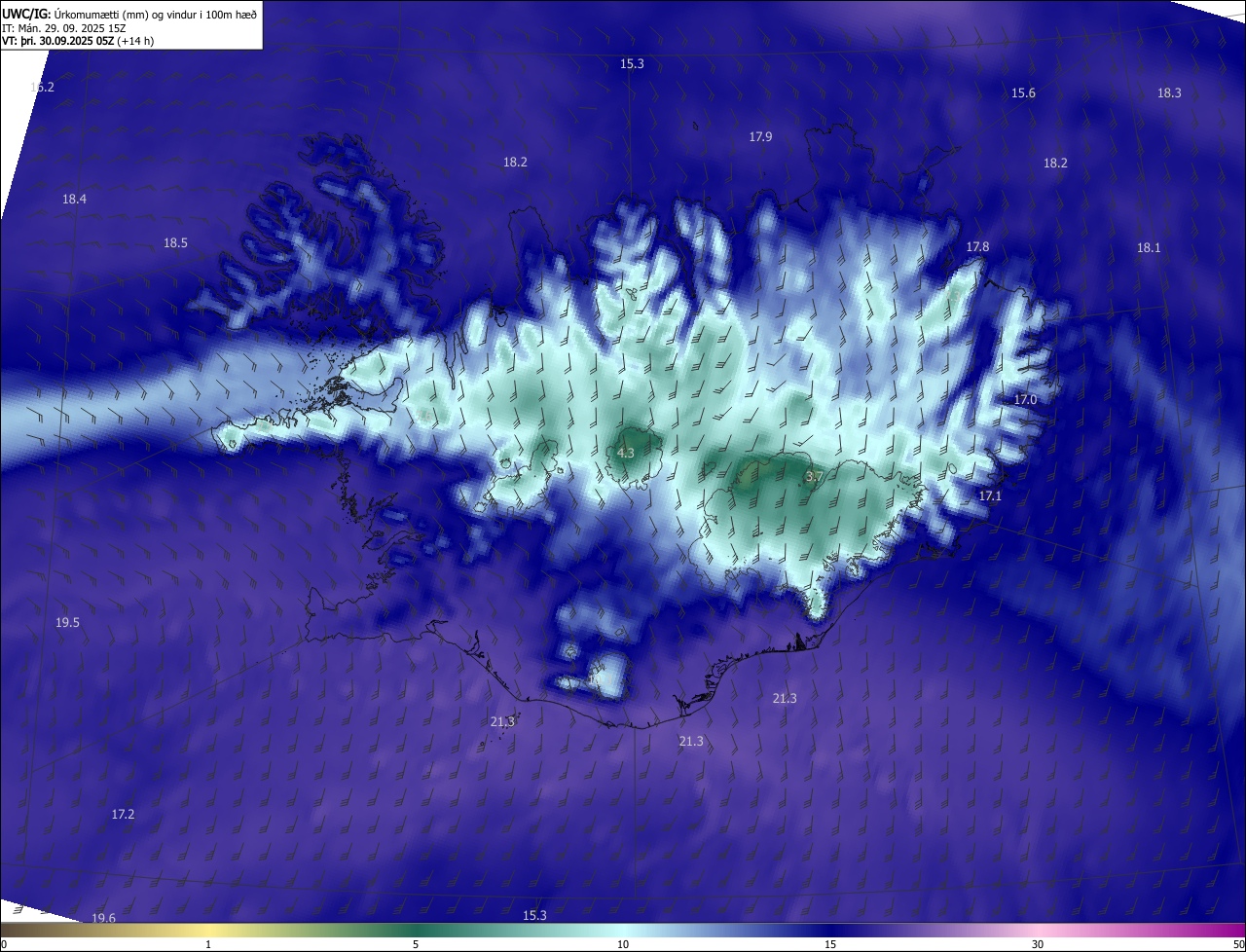1246x952 pixels.
Task: Click the 19.5 value label
Action: point(67,623)
